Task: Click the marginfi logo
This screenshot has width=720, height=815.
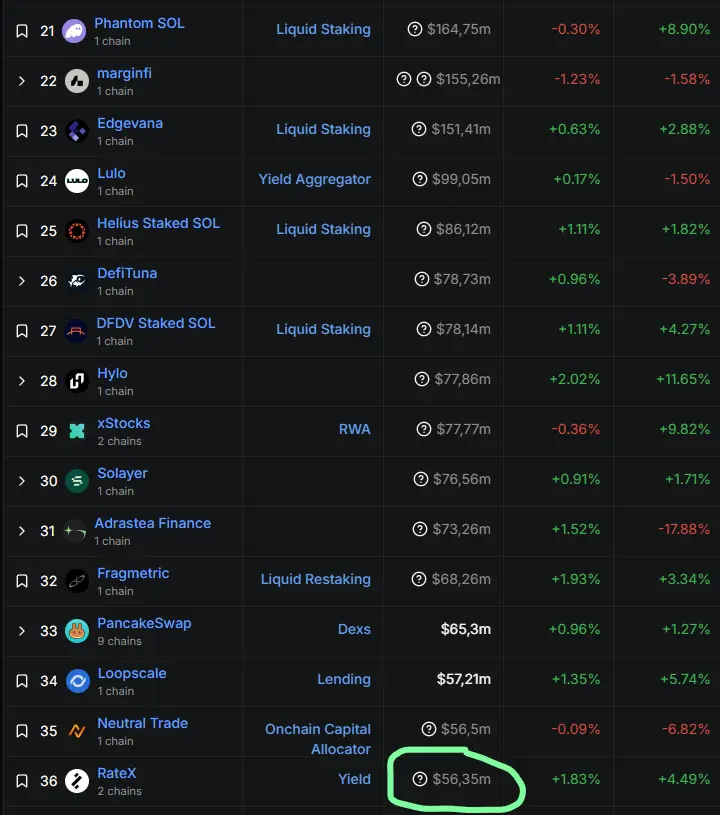Action: [77, 81]
